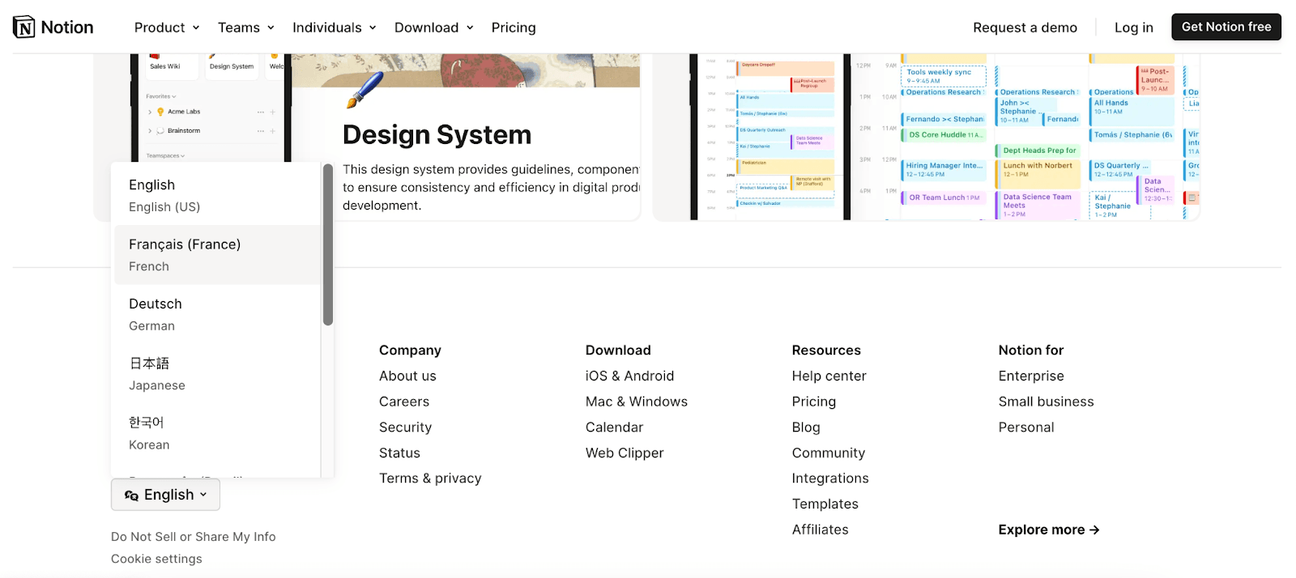Image resolution: width=1296 pixels, height=578 pixels.
Task: Open the red book icon above Sales Wiki
Action: [154, 56]
